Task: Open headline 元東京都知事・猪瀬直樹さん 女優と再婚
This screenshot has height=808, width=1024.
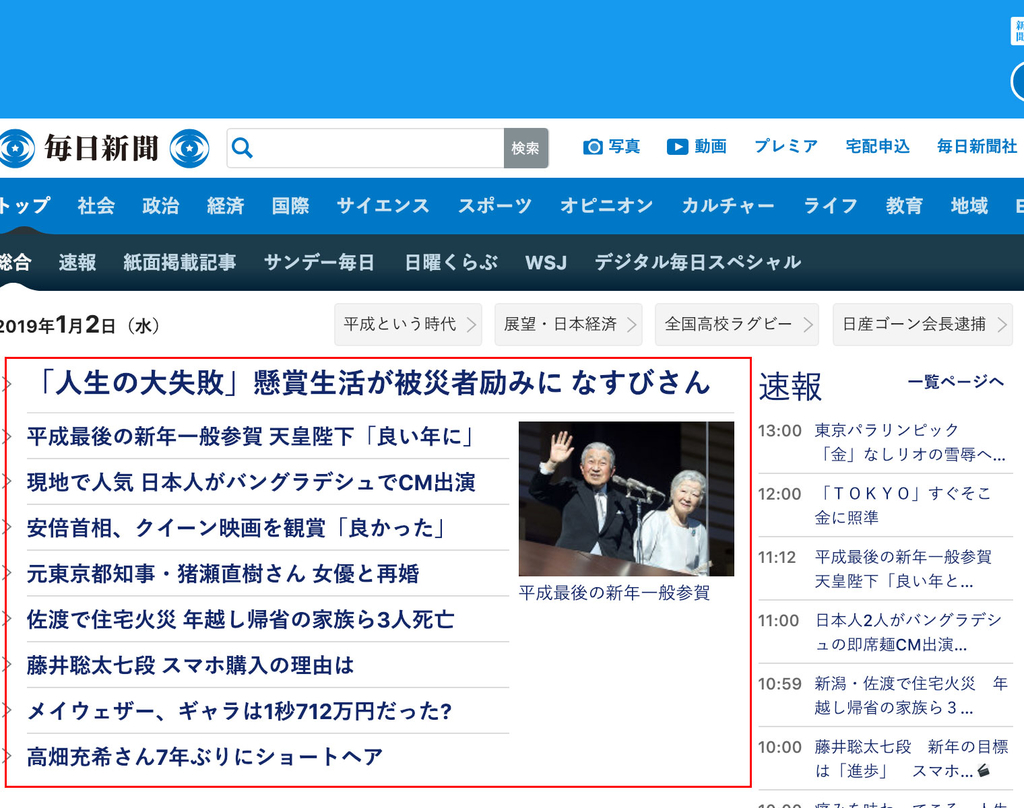Action: pos(223,574)
